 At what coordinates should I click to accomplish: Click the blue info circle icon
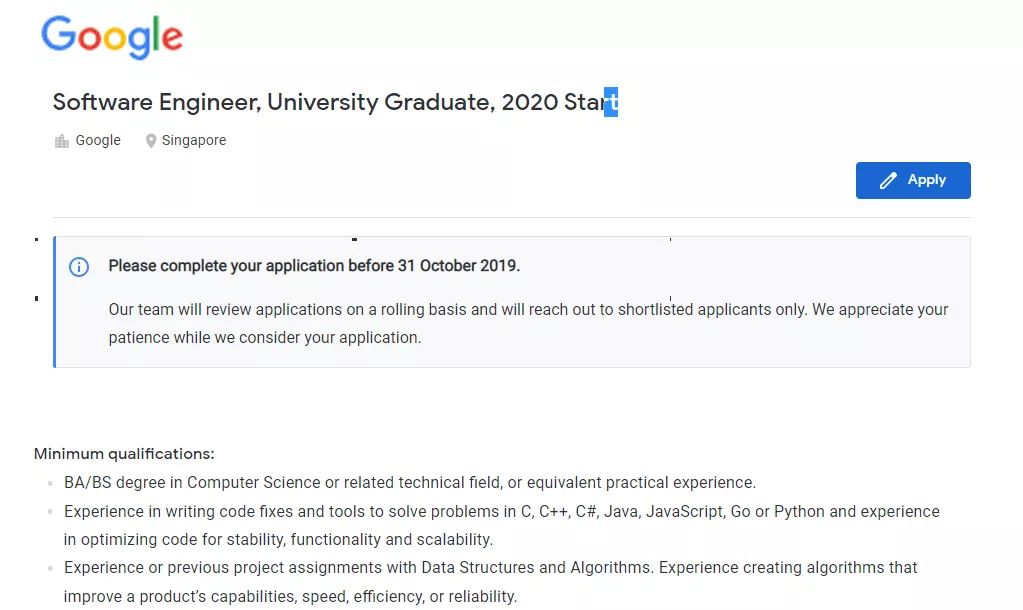(x=79, y=267)
